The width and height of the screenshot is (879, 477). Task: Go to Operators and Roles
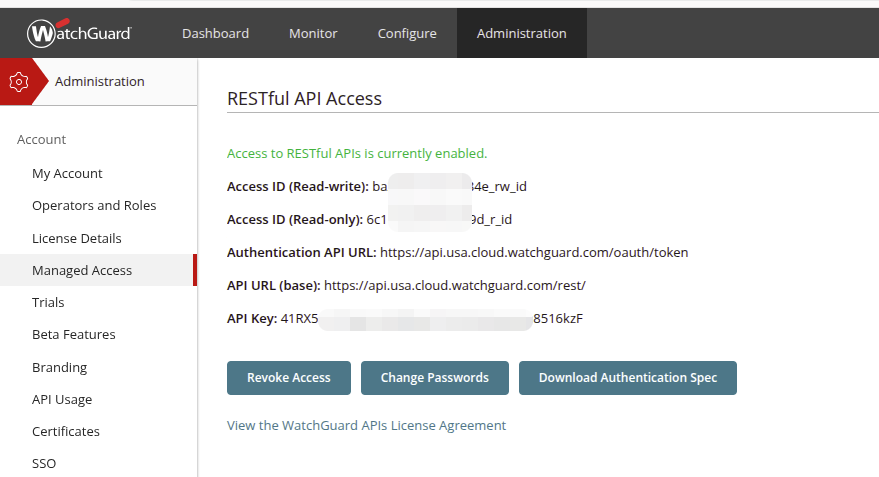point(94,206)
